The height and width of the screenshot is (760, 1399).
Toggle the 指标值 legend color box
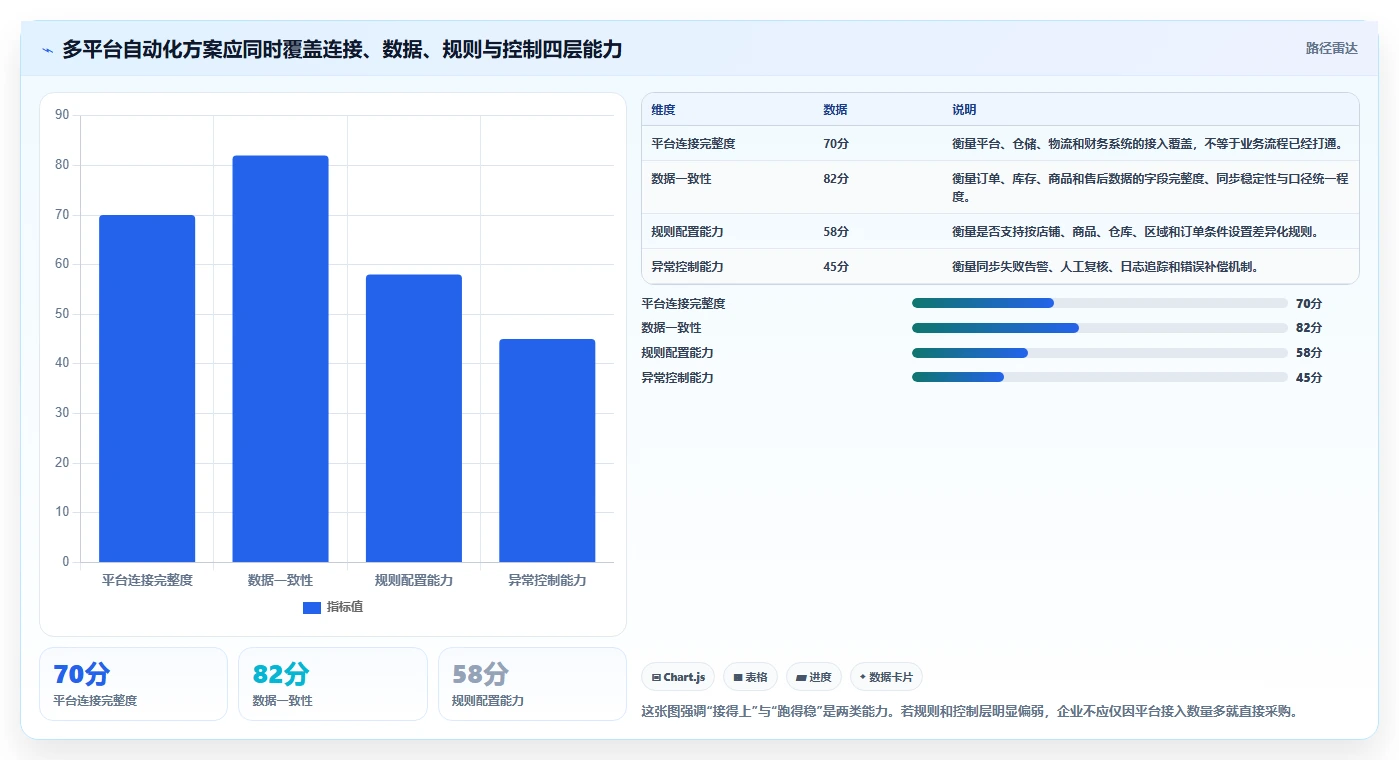[312, 608]
